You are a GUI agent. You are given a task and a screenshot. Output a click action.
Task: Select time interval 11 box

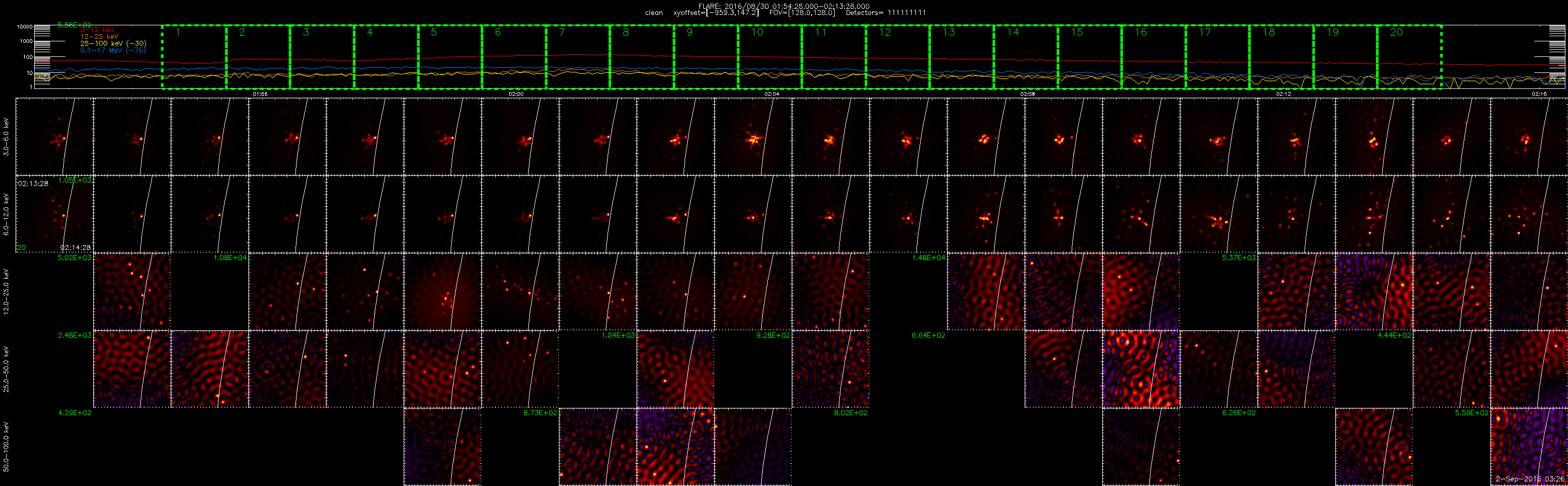coord(833,57)
